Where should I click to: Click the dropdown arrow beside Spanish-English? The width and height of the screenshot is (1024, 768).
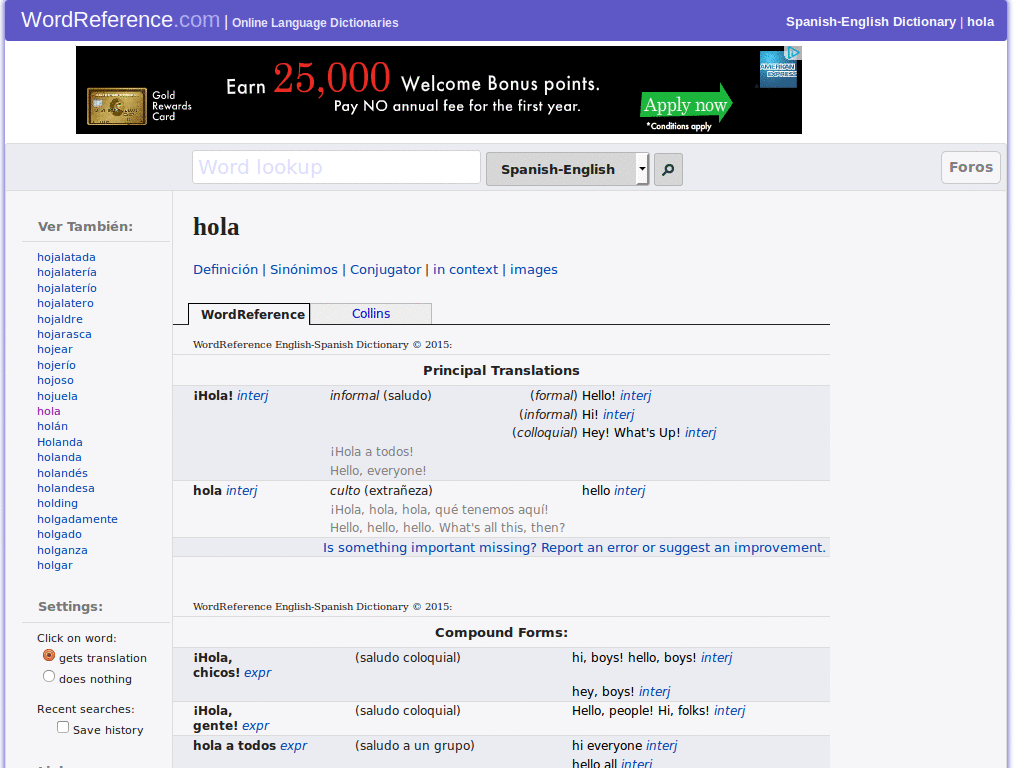643,169
